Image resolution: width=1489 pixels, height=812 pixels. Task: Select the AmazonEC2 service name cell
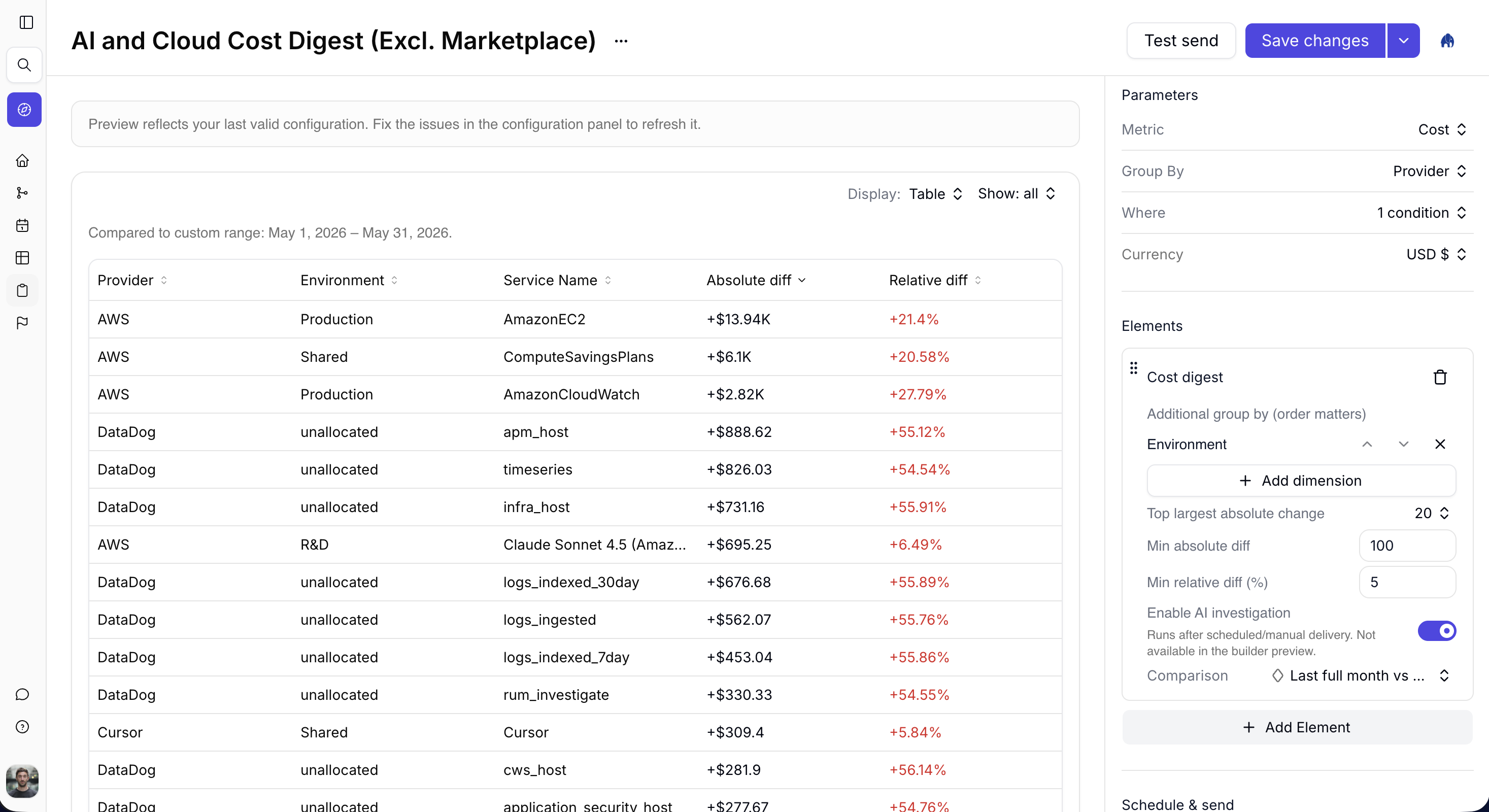tap(544, 319)
